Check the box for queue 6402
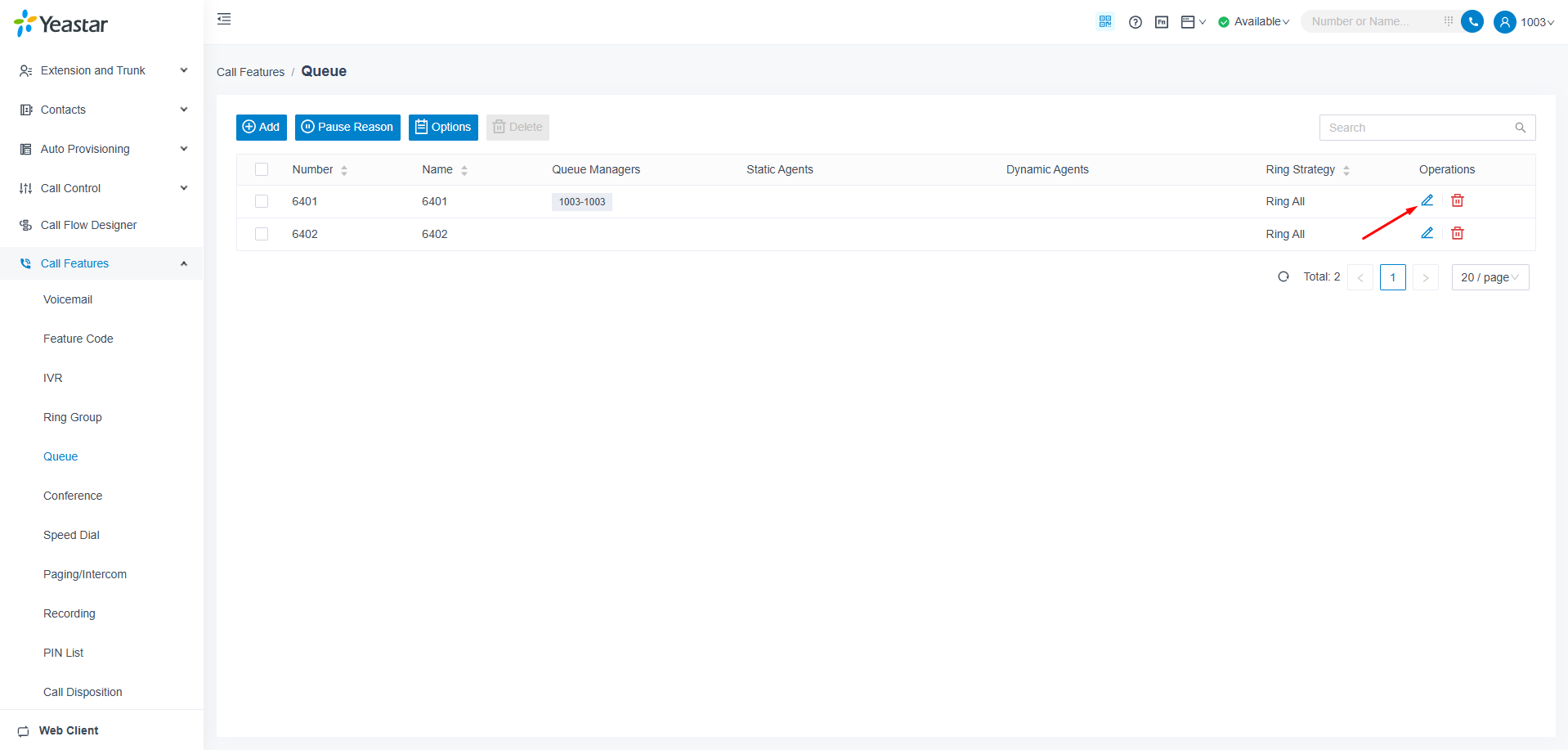Screen dimensions: 1568x750 pyautogui.click(x=262, y=234)
